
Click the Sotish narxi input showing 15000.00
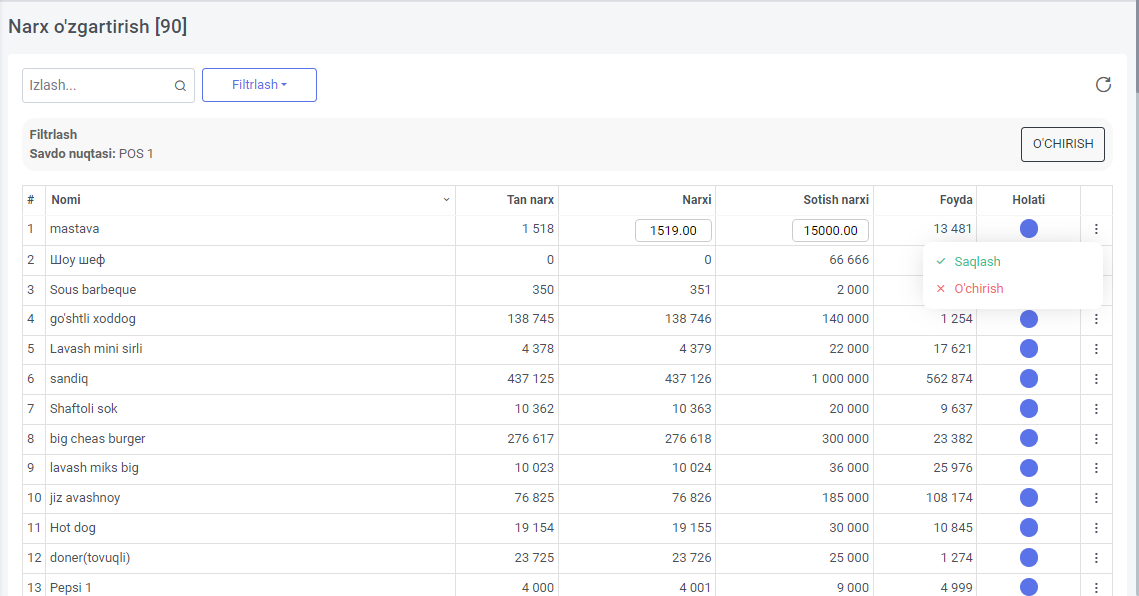pyautogui.click(x=830, y=230)
